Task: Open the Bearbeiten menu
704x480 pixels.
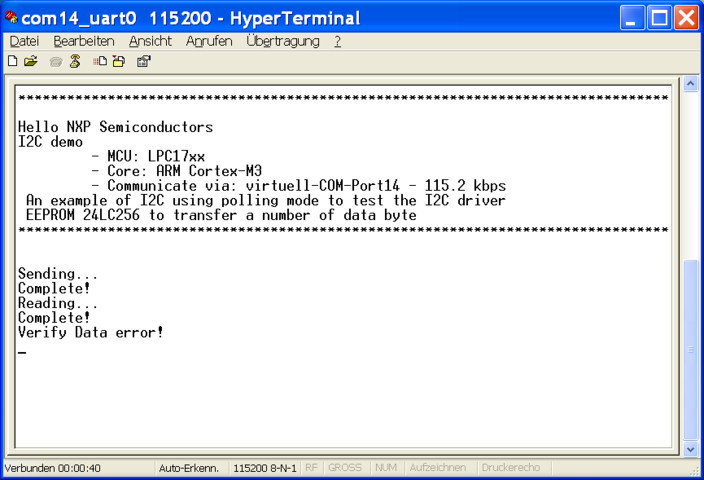Action: click(x=84, y=41)
